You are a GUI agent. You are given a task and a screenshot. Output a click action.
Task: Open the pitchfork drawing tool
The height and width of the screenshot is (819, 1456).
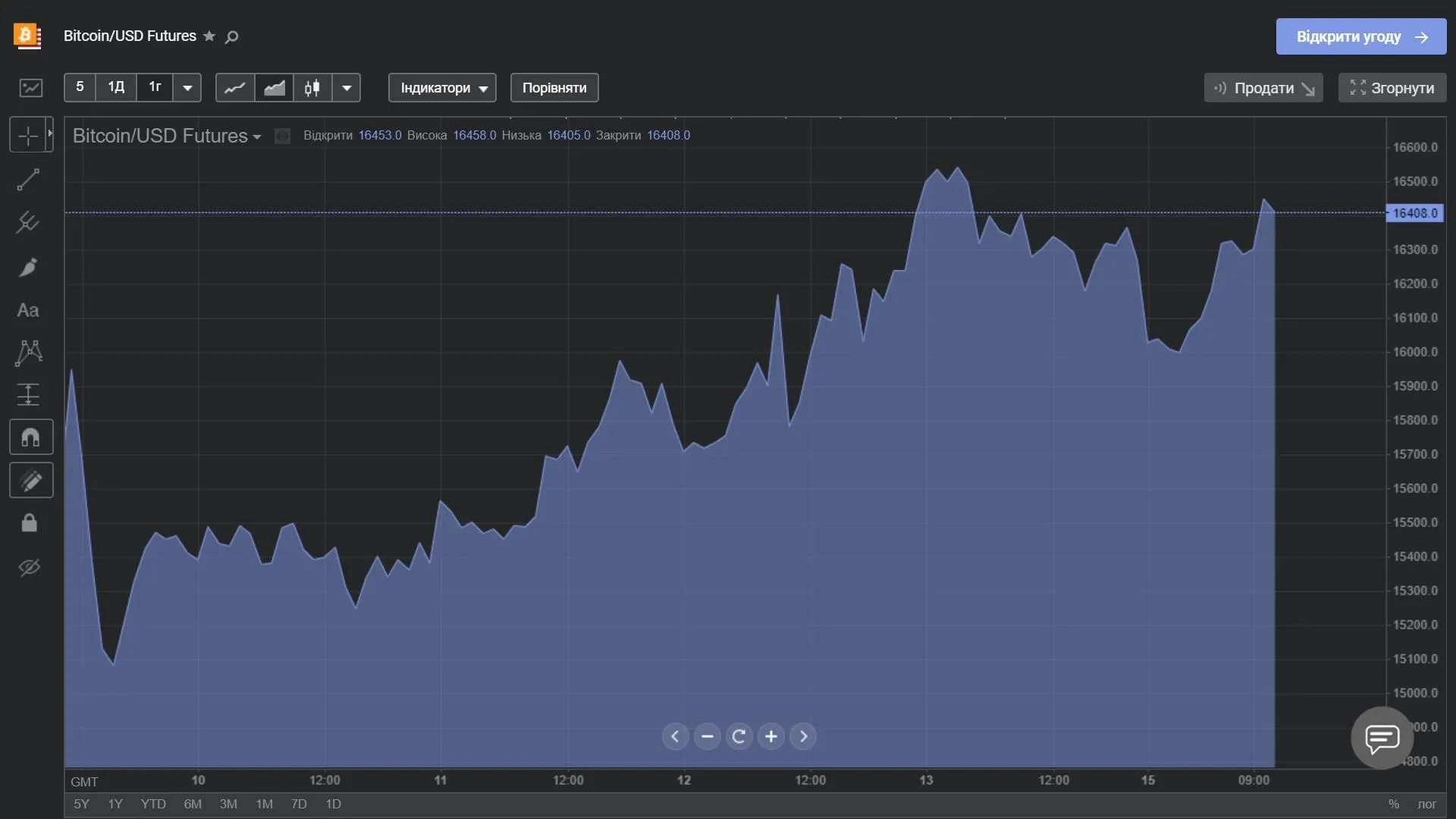point(28,222)
